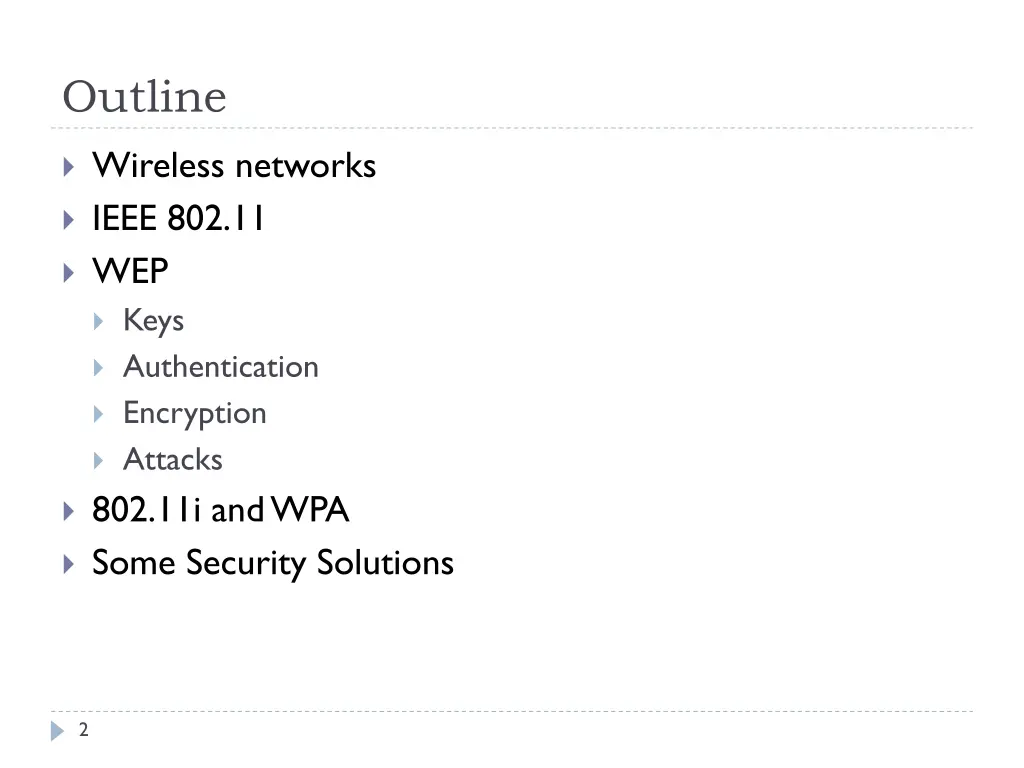Click the arrow bullet beside Some Security Solutions

pyautogui.click(x=69, y=564)
